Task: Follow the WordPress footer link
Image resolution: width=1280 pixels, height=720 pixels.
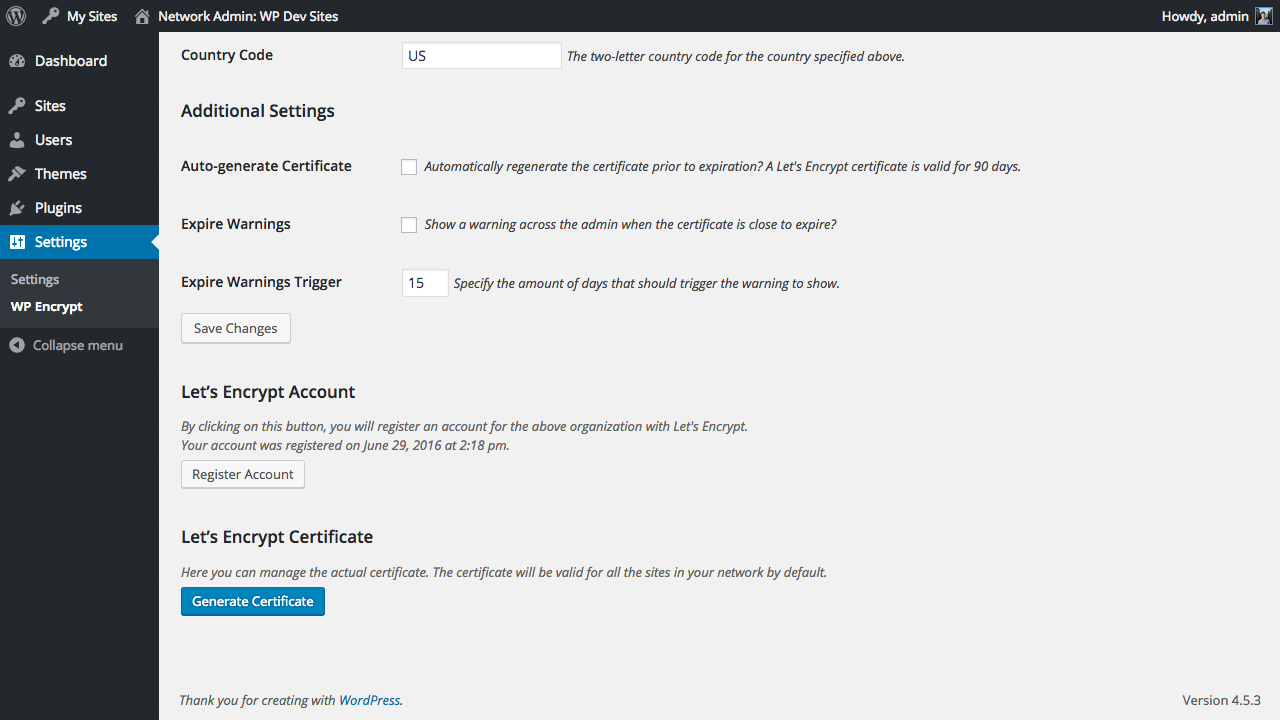Action: (x=369, y=700)
